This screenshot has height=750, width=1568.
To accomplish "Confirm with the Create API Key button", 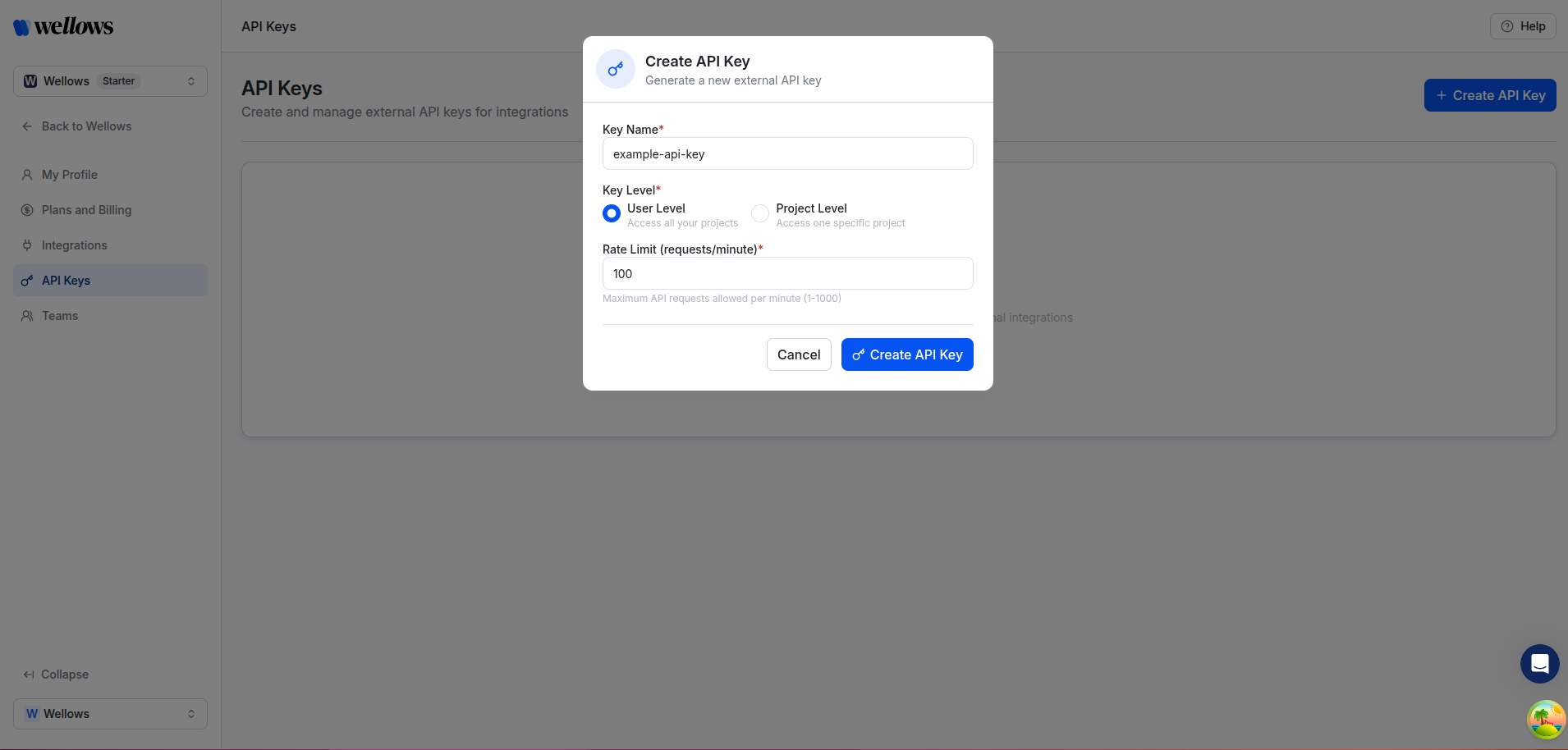I will click(906, 354).
